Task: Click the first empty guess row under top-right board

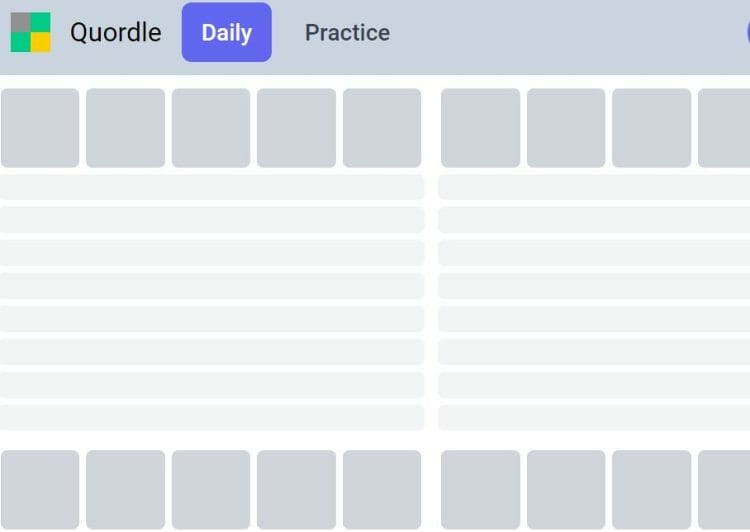Action: click(594, 187)
